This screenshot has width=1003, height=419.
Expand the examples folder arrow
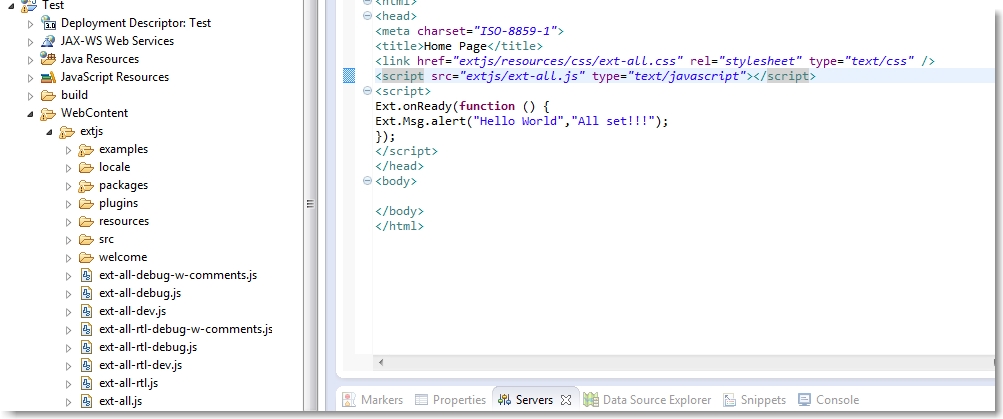click(69, 150)
